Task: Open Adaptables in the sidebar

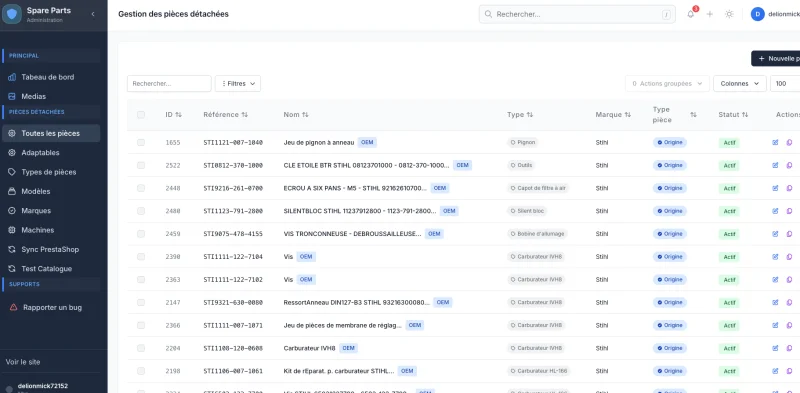Action: (x=51, y=153)
